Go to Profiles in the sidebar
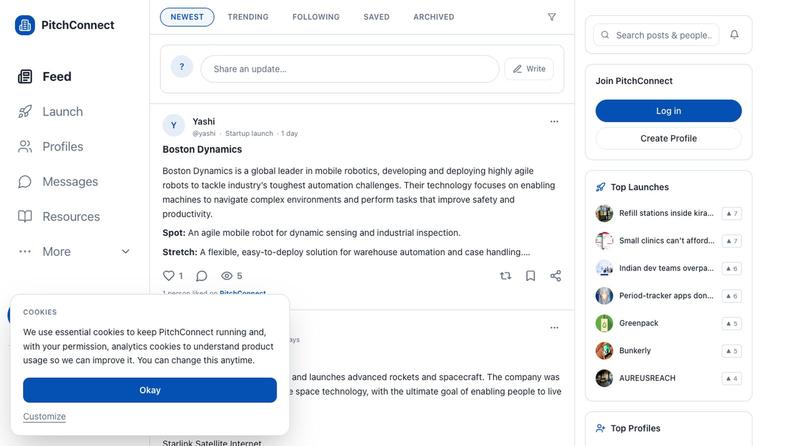Viewport: 800px width, 446px height. pos(51,147)
